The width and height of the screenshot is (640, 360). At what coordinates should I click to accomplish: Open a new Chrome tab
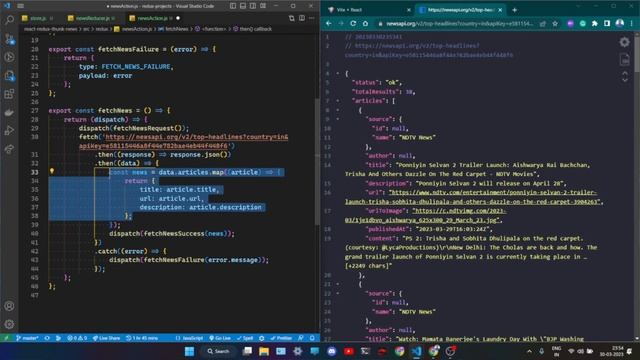click(x=514, y=10)
